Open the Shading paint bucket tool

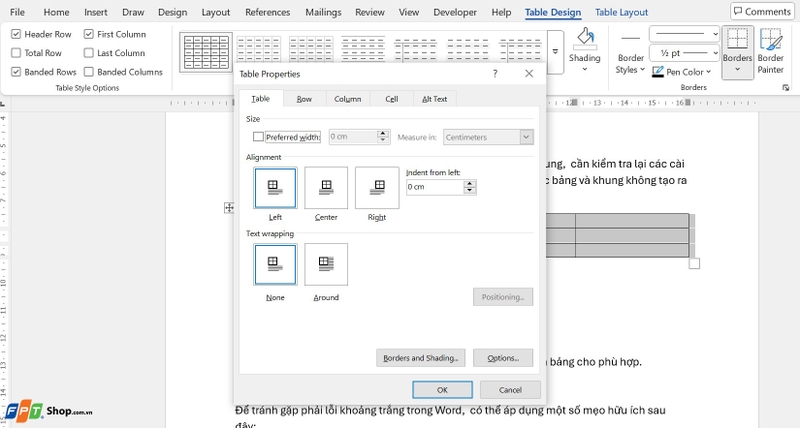[x=585, y=39]
